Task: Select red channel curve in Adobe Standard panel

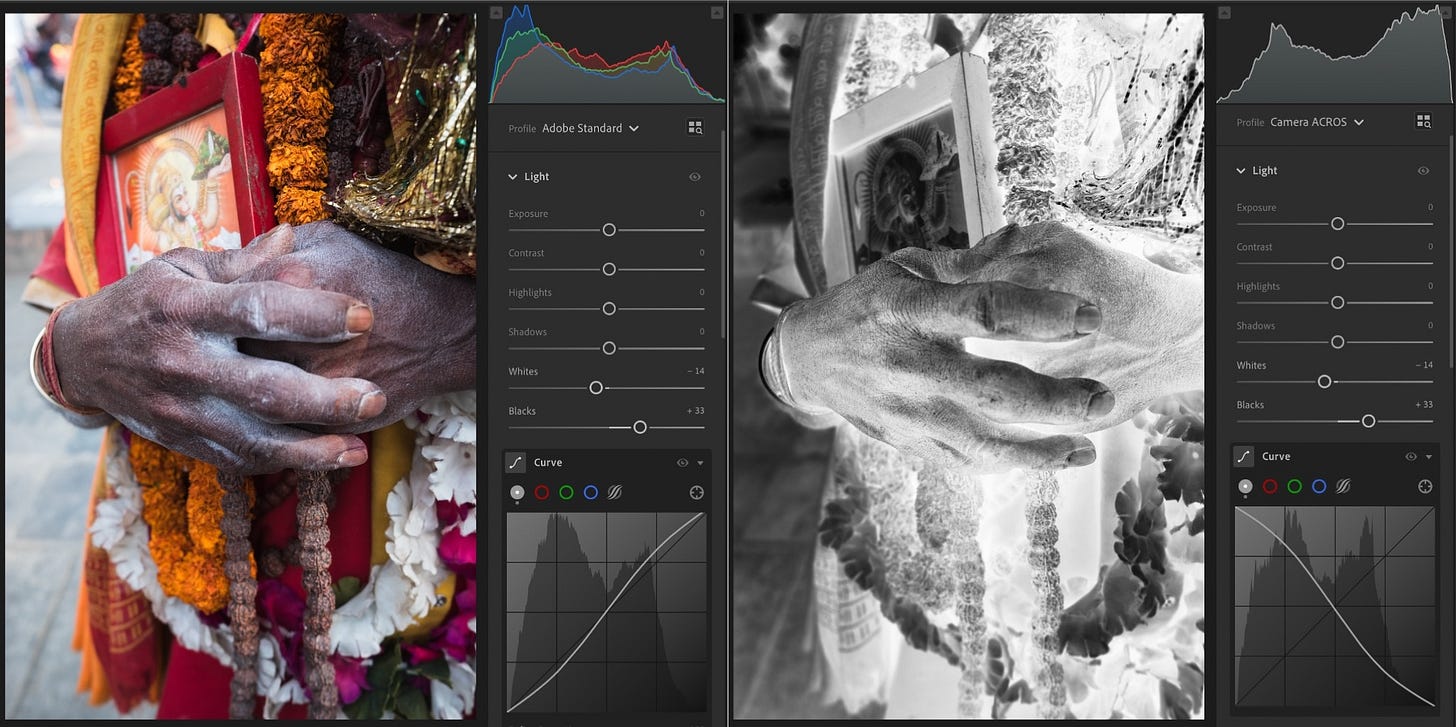Action: pyautogui.click(x=542, y=492)
